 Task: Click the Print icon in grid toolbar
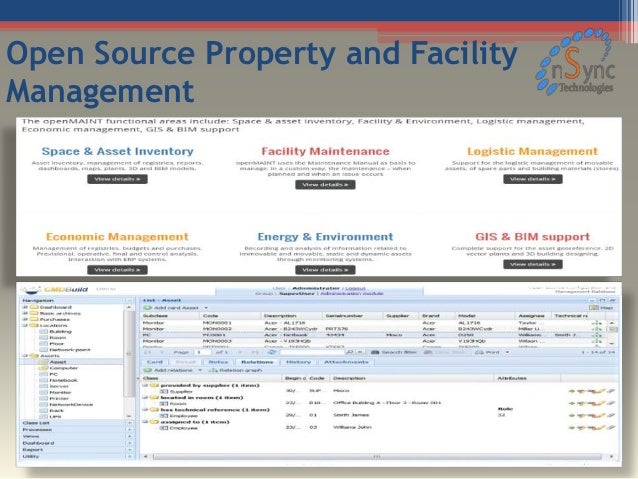tap(479, 352)
